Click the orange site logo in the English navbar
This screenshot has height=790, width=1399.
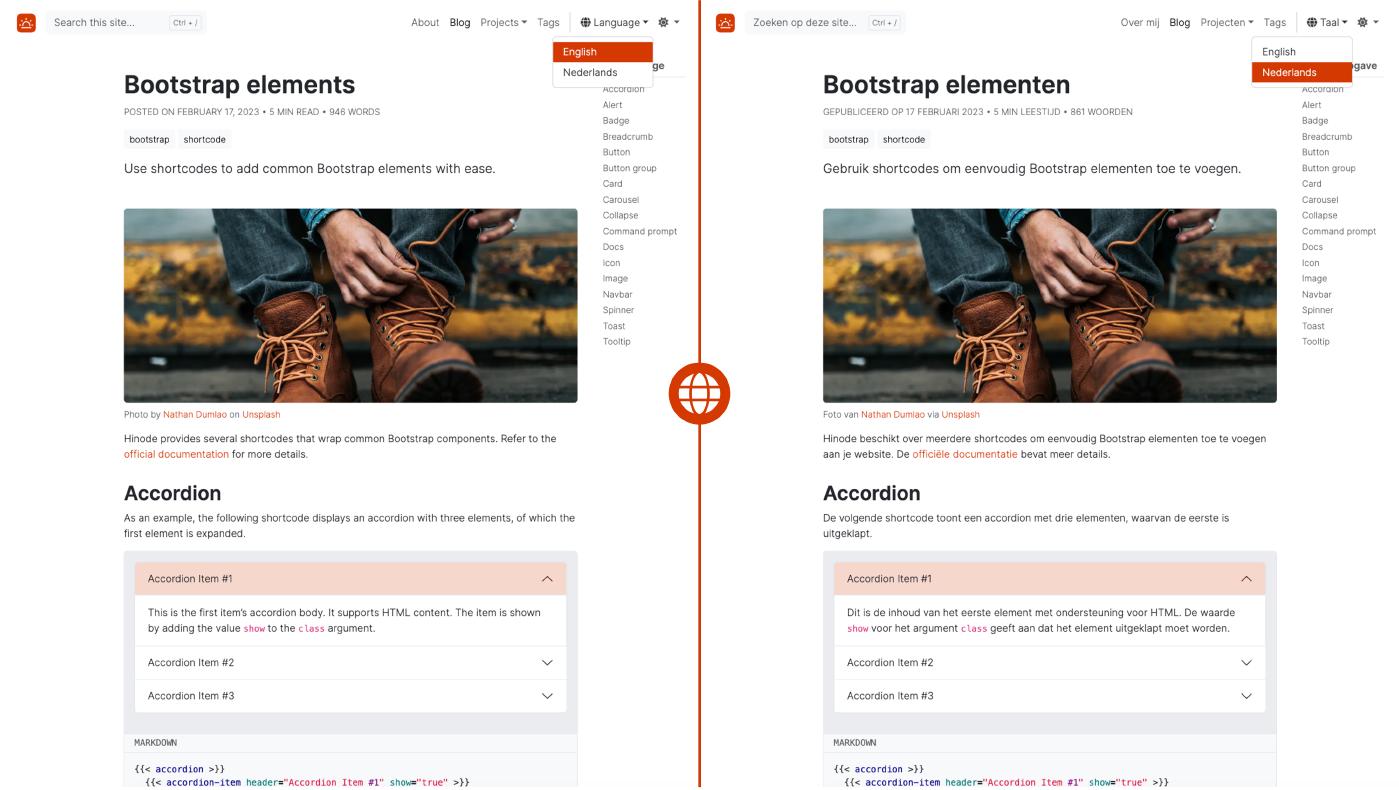26,22
